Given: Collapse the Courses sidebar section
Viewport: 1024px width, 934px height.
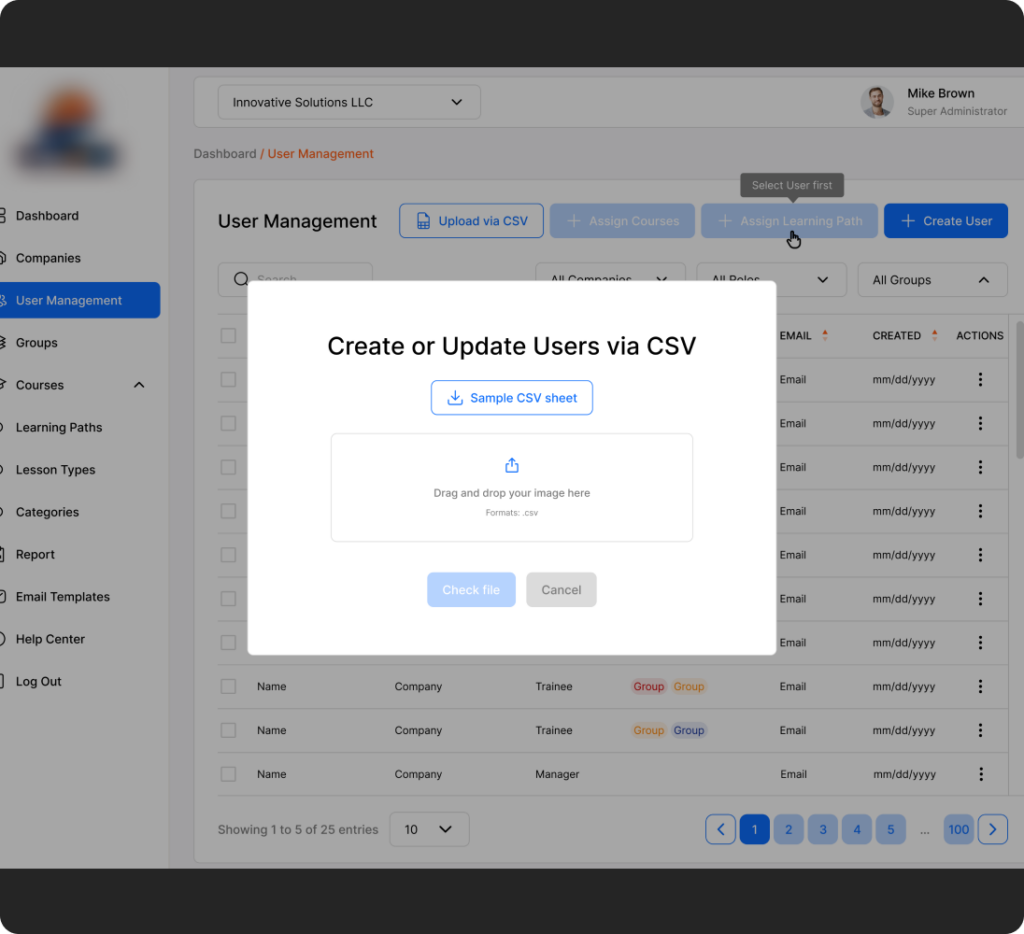Looking at the screenshot, I should (138, 385).
